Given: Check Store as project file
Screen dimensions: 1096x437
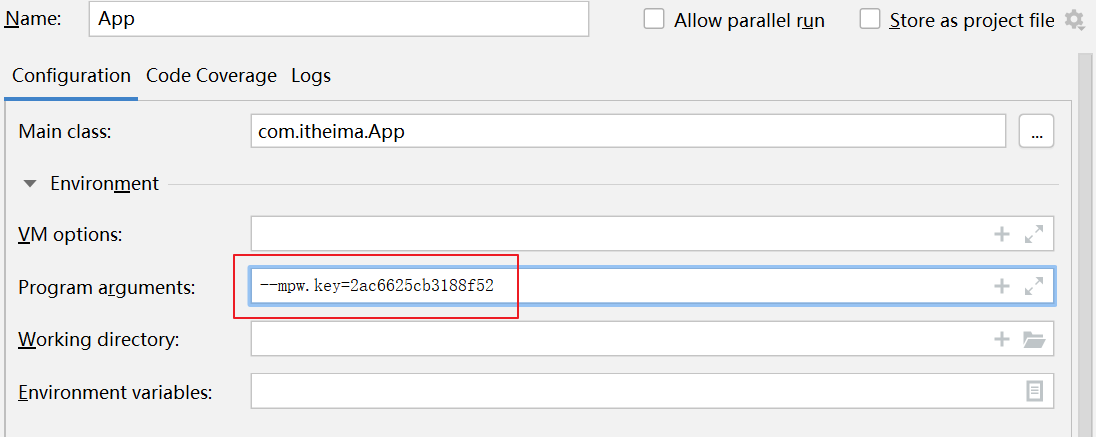Looking at the screenshot, I should [x=870, y=20].
